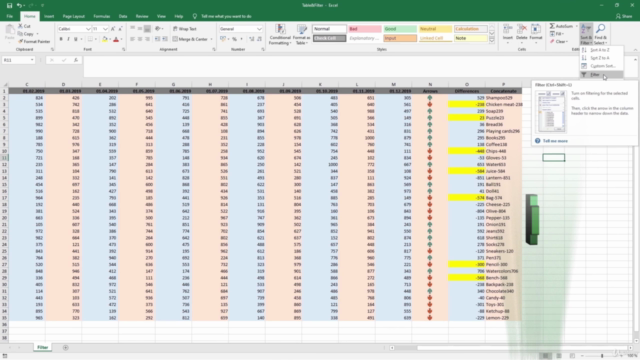Click the red Font Color button

pyautogui.click(x=116, y=39)
